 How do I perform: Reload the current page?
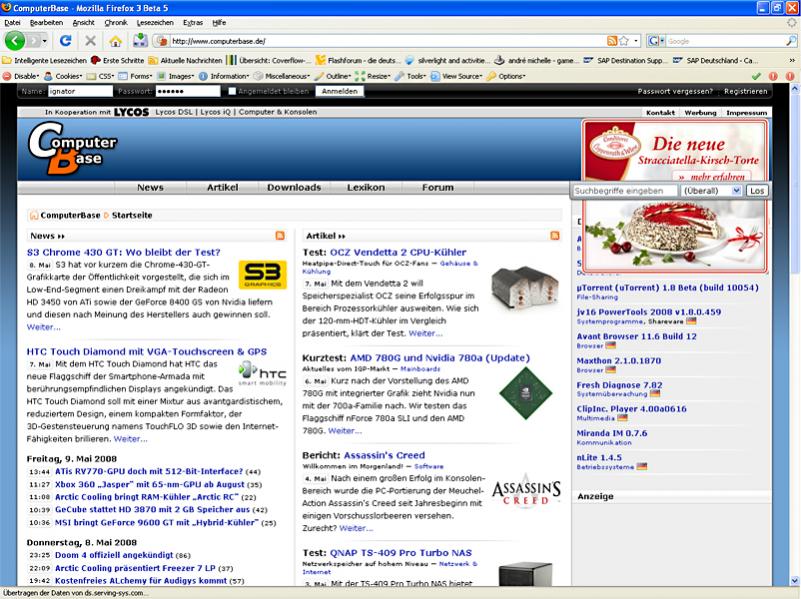(65, 41)
